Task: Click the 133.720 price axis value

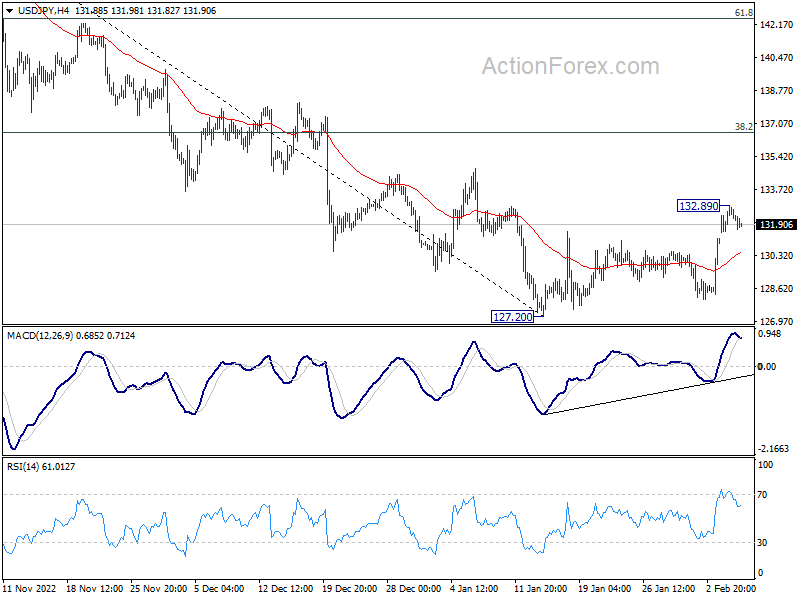Action: (x=777, y=190)
